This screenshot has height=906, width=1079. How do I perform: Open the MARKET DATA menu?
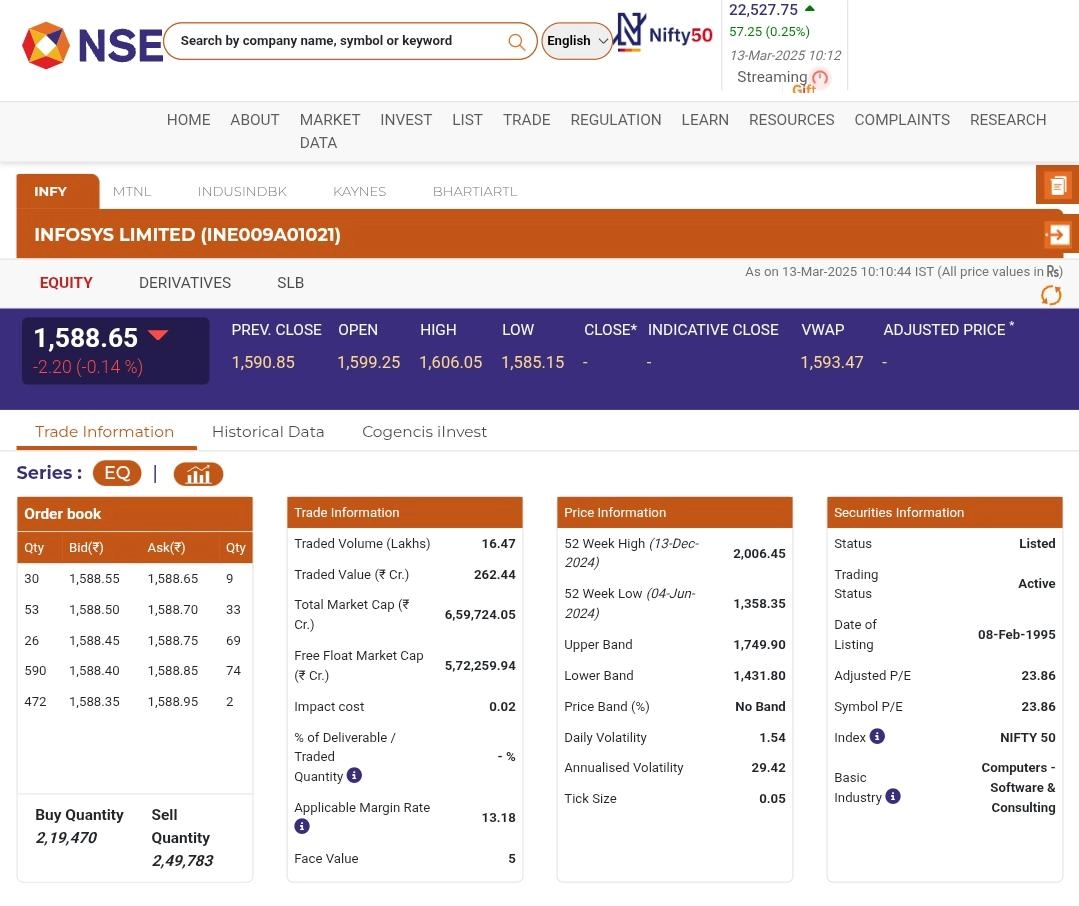[329, 131]
